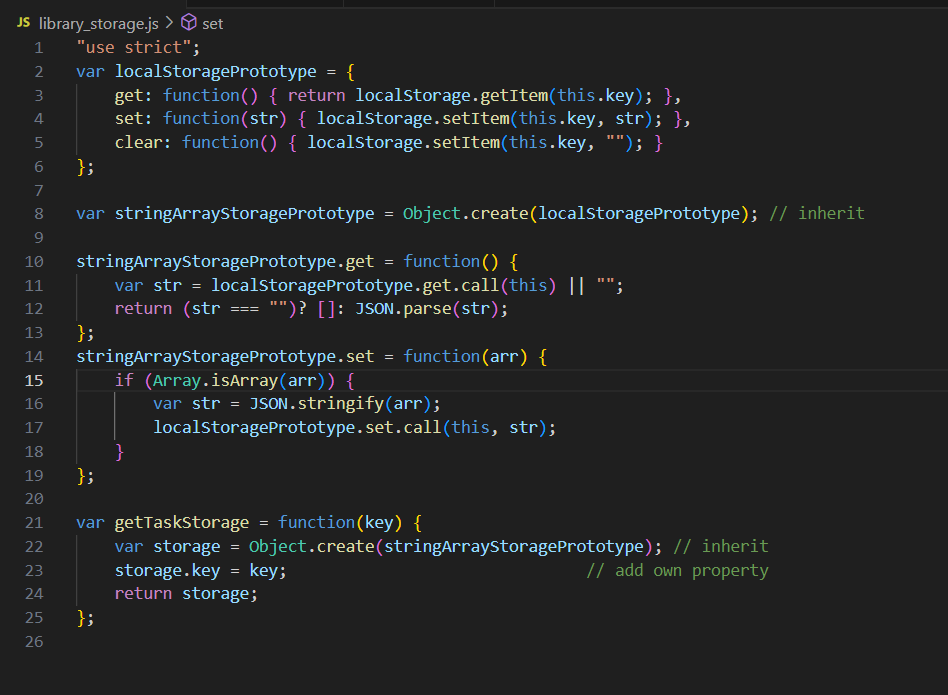This screenshot has height=695, width=948.
Task: Click 'set.call' on line 17
Action: [403, 428]
